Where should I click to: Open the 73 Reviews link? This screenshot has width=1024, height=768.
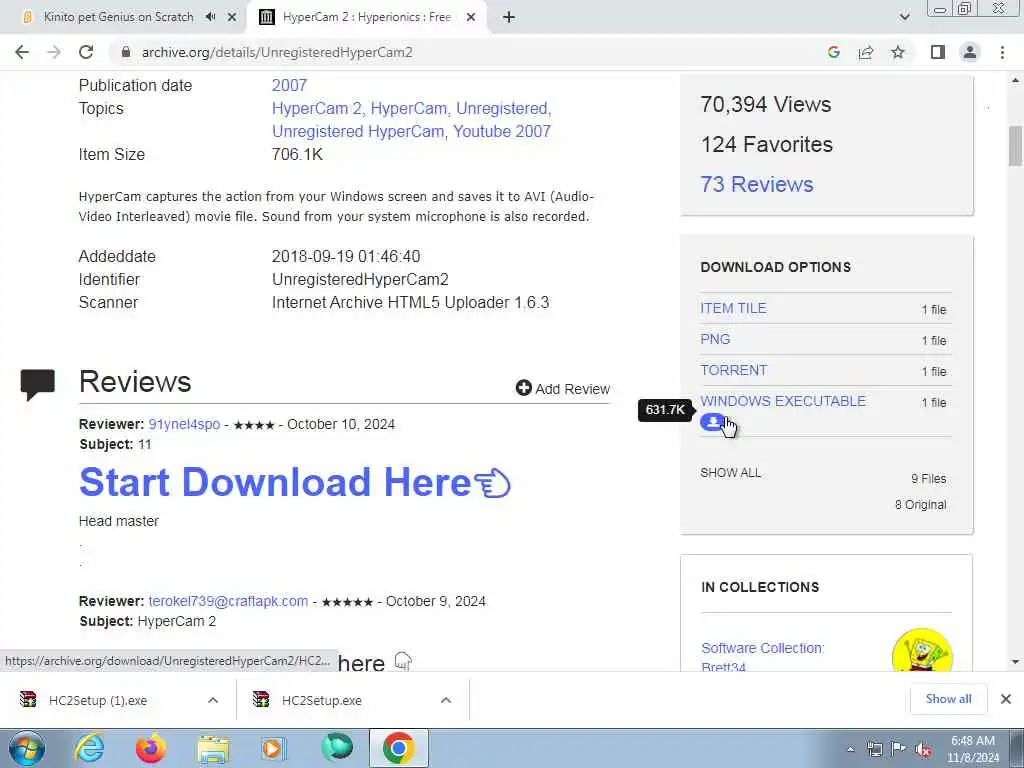point(756,184)
